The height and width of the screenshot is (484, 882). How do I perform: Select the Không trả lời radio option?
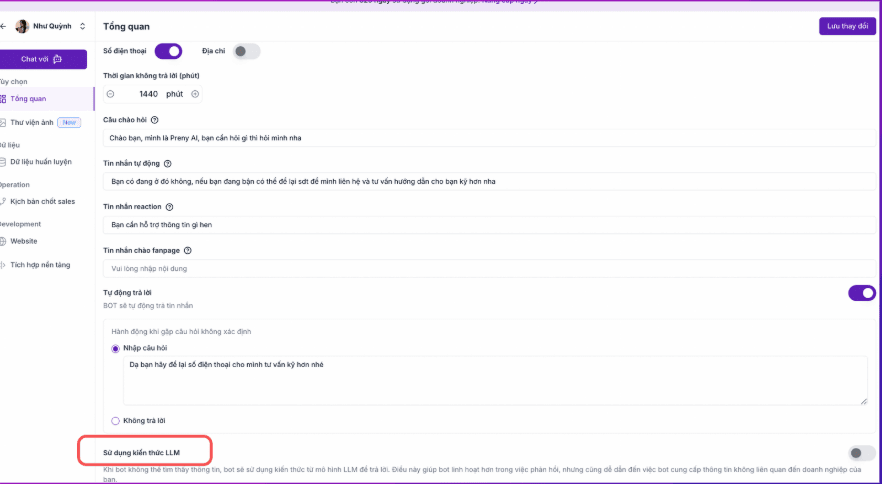point(116,421)
